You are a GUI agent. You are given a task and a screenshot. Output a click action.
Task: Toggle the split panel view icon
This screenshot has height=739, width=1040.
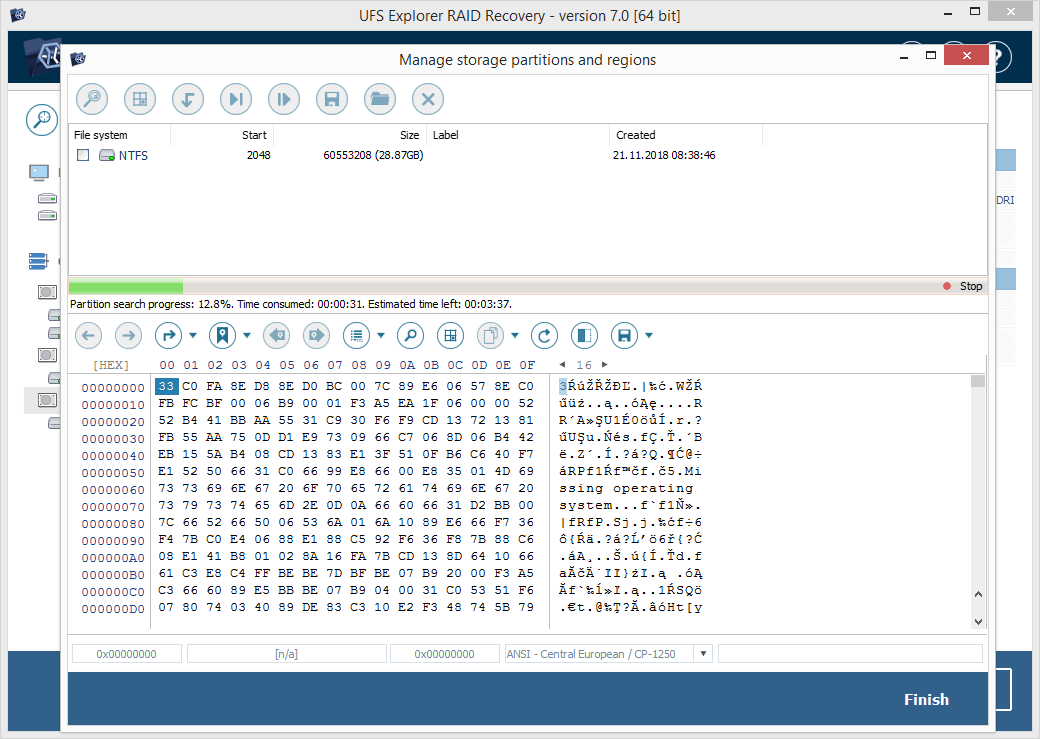[584, 336]
